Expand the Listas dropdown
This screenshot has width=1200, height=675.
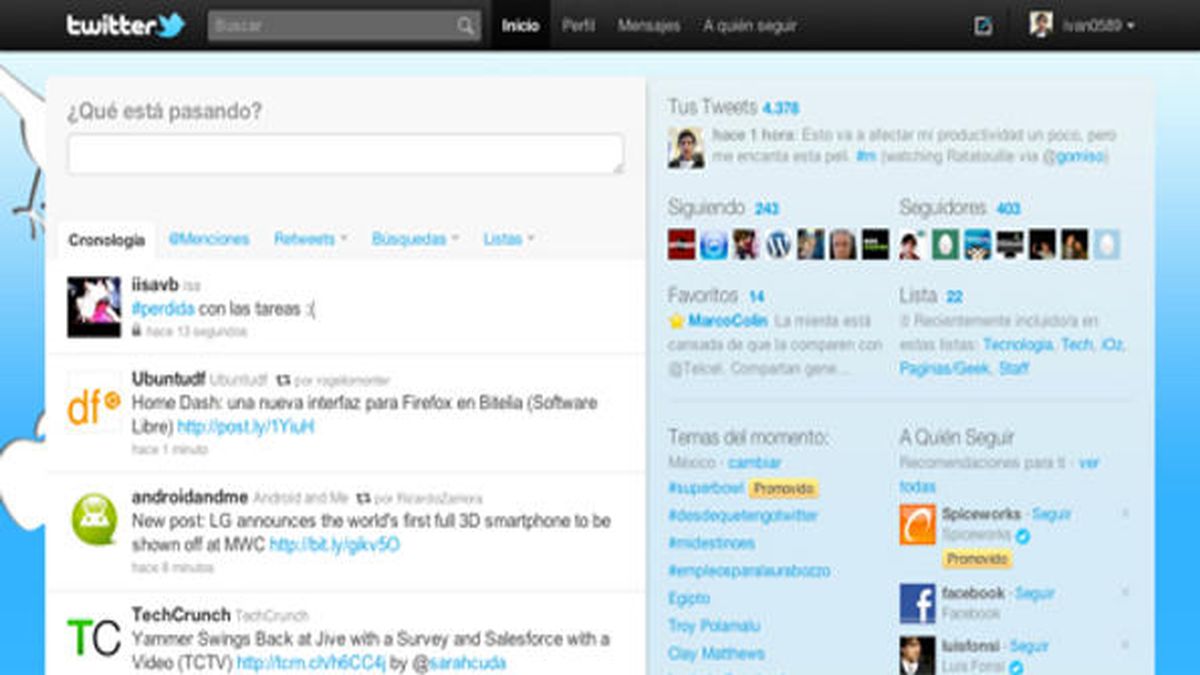pos(508,239)
